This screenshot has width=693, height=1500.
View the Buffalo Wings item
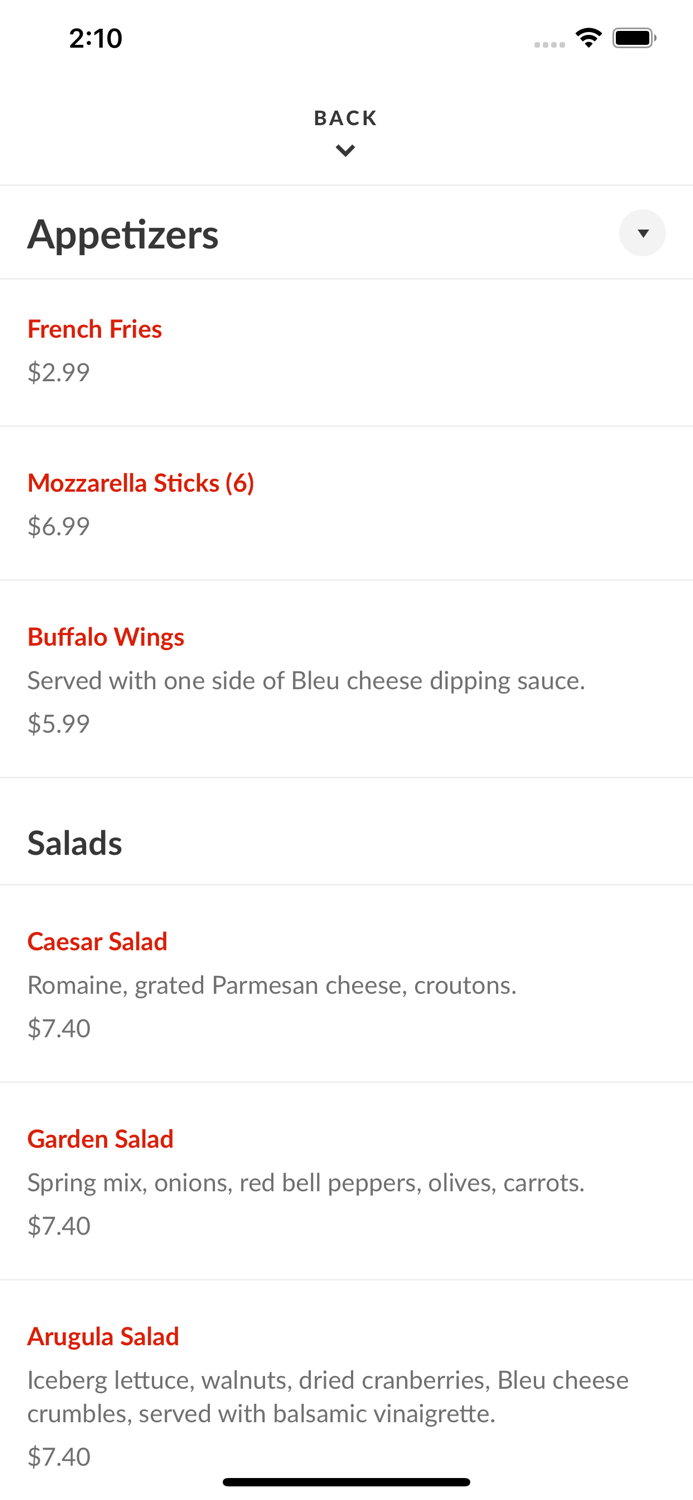[105, 637]
